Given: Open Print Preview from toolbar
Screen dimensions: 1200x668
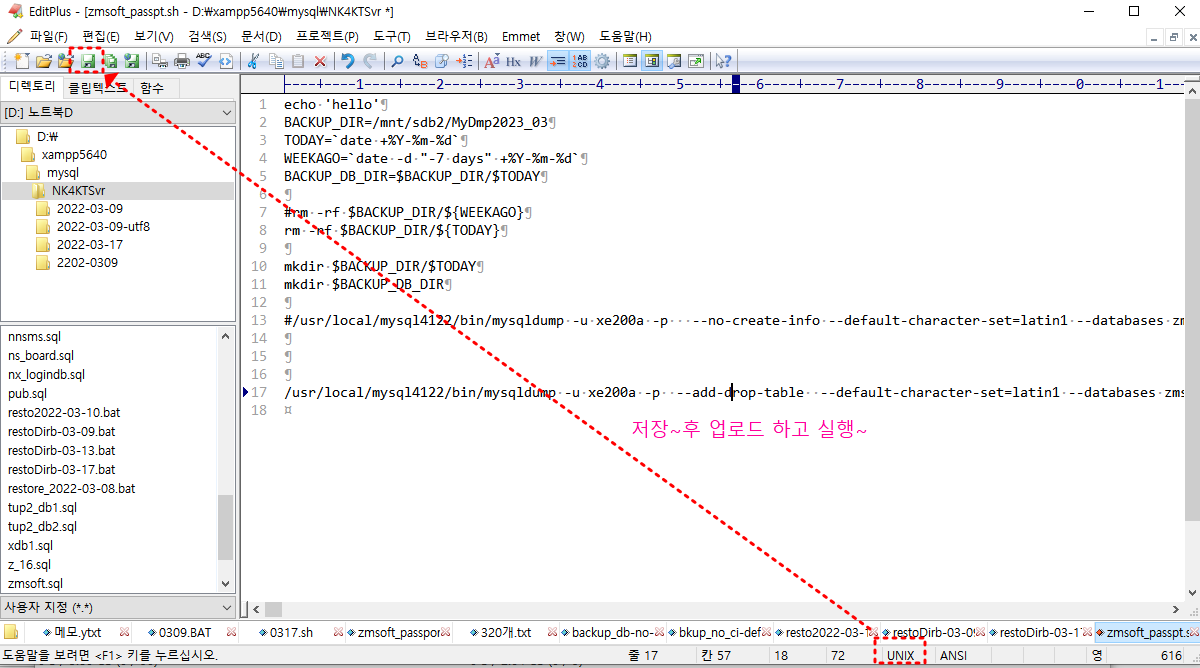Looking at the screenshot, I should [x=160, y=61].
